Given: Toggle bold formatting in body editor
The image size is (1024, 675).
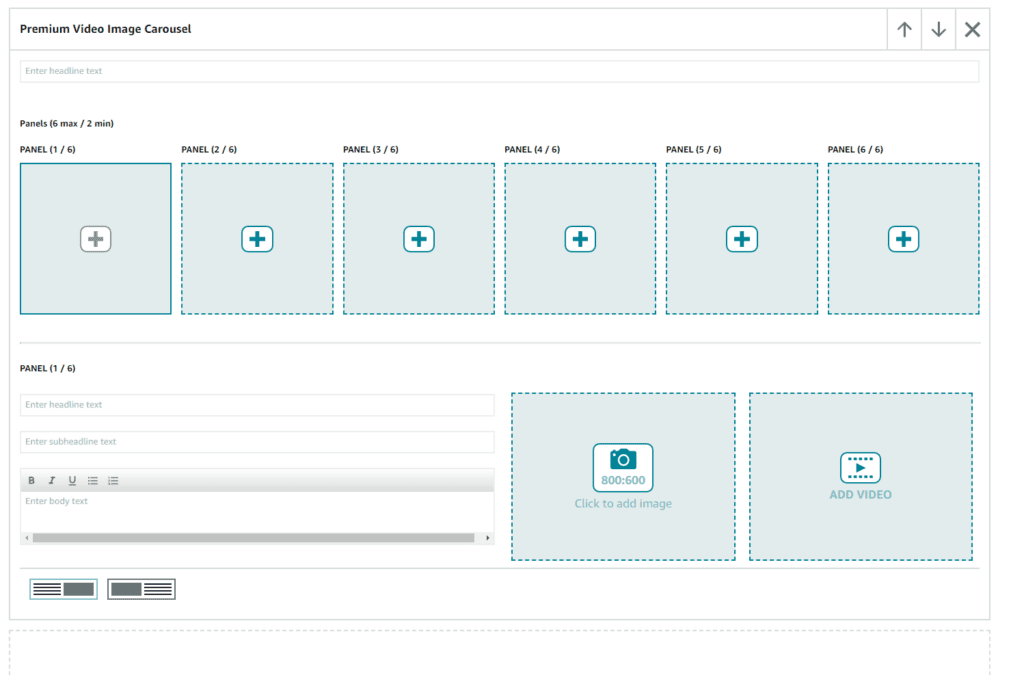Looking at the screenshot, I should pyautogui.click(x=31, y=480).
